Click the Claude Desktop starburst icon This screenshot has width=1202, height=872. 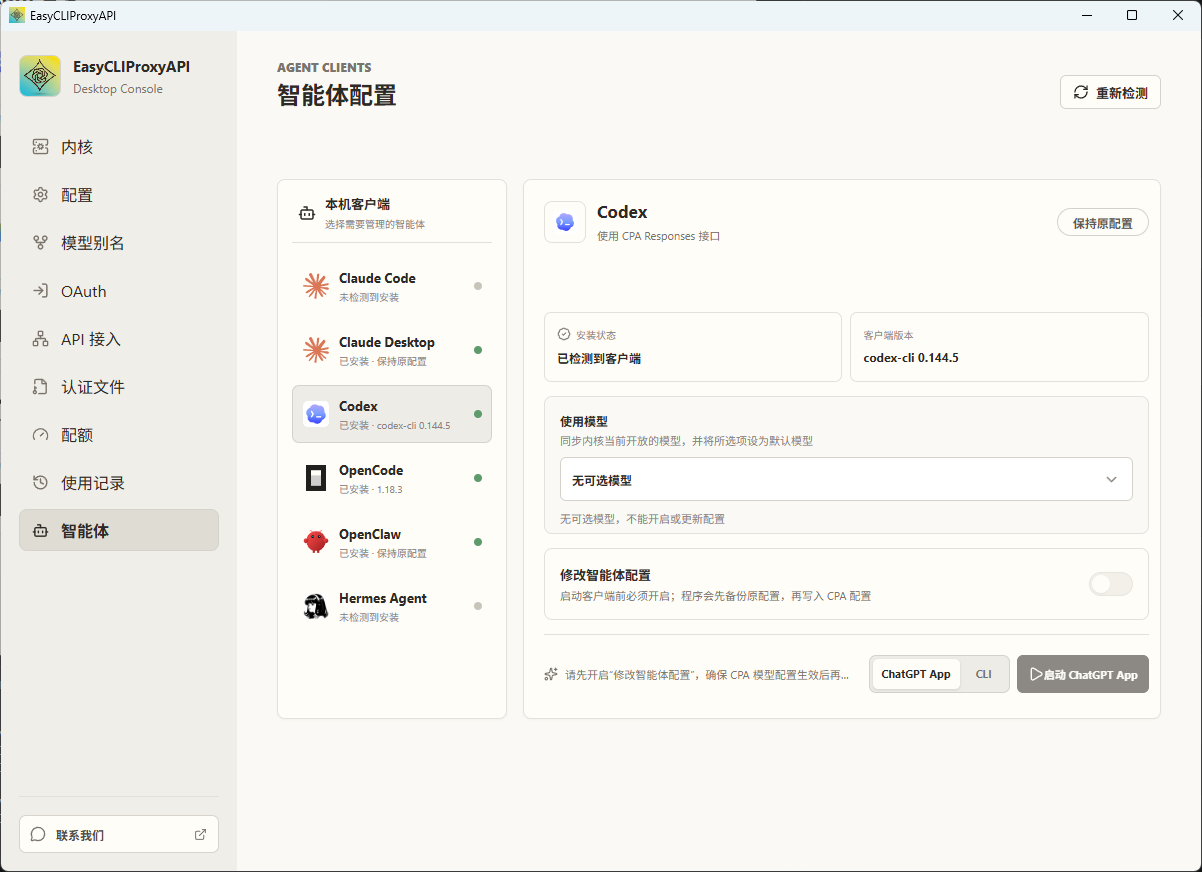(316, 350)
